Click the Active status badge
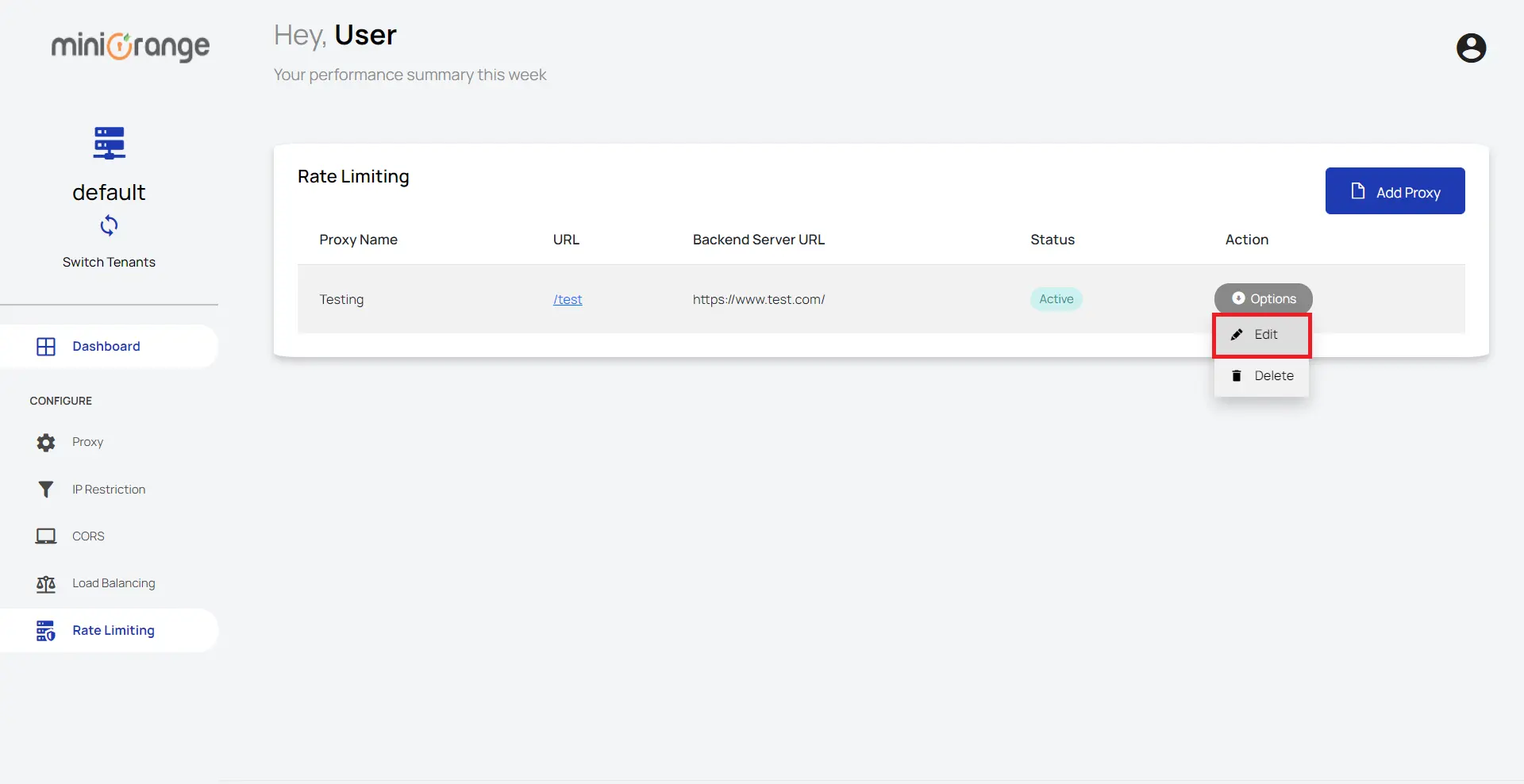The image size is (1524, 784). [x=1056, y=298]
